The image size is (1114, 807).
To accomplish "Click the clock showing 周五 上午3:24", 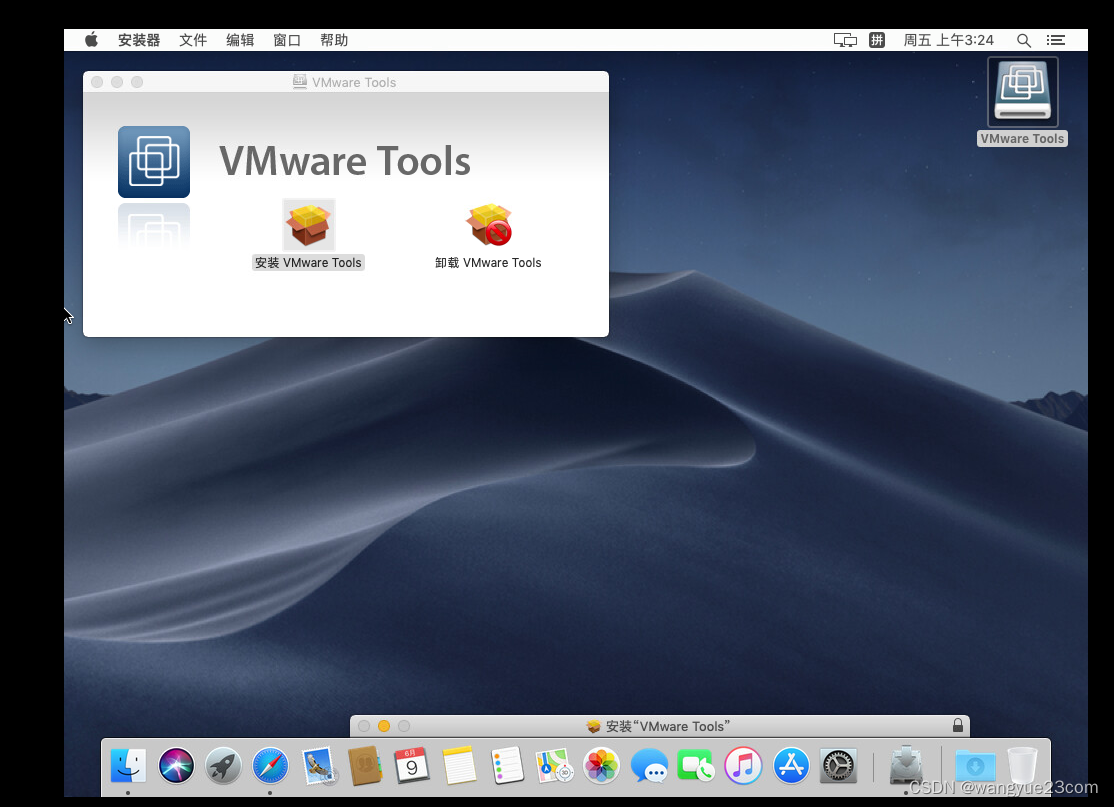I will tap(948, 40).
